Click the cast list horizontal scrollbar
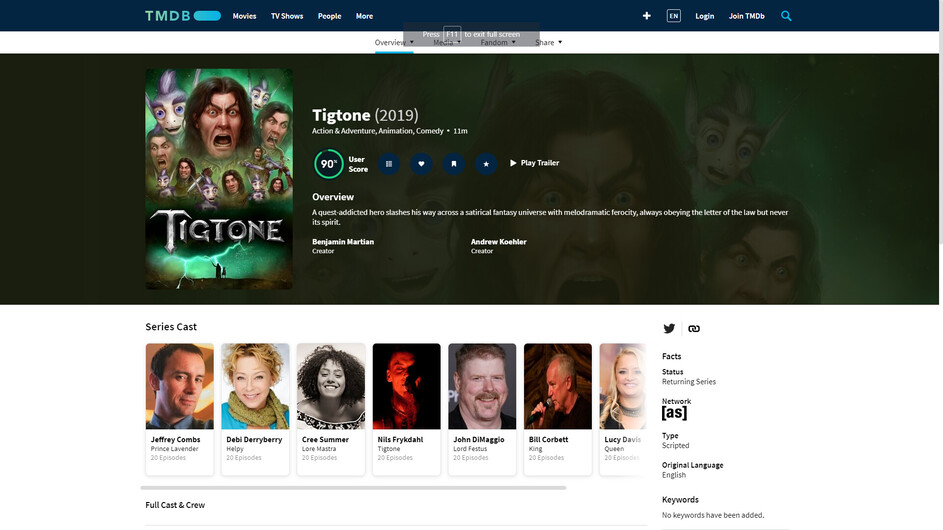943x530 pixels. tap(353, 487)
